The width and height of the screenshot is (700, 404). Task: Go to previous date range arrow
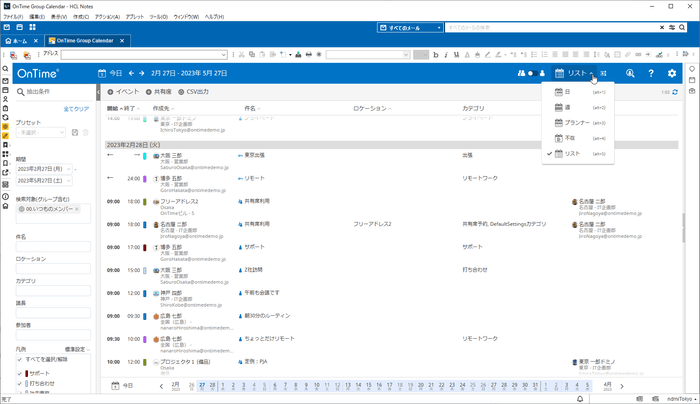pos(130,73)
